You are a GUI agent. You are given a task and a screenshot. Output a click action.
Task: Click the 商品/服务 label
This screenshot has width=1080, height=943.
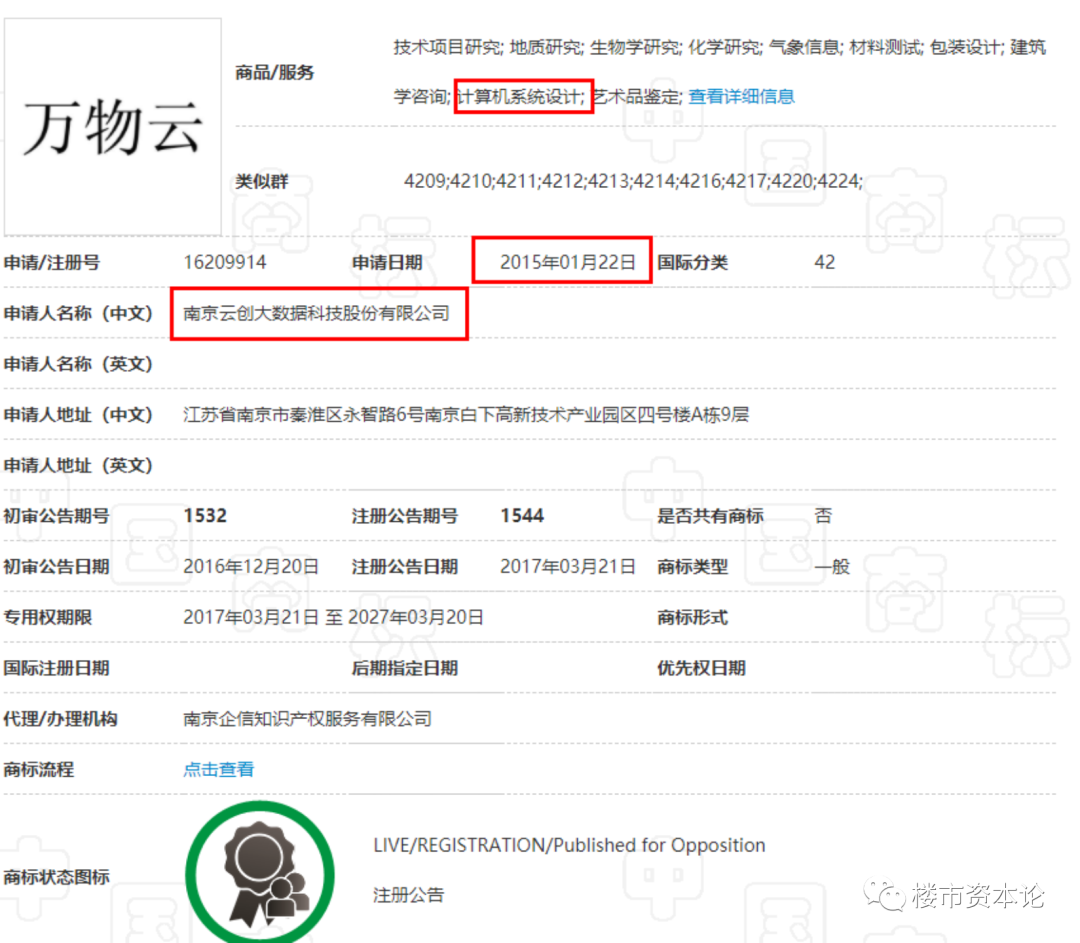pos(274,72)
